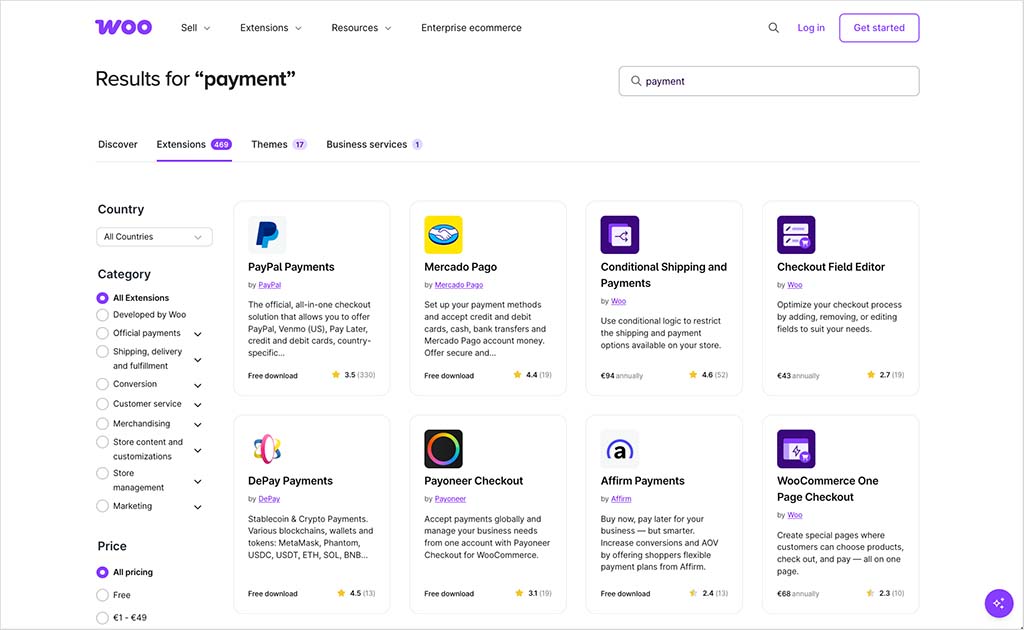Open the Mercado Pago developer link
The image size is (1024, 630).
pyautogui.click(x=459, y=285)
